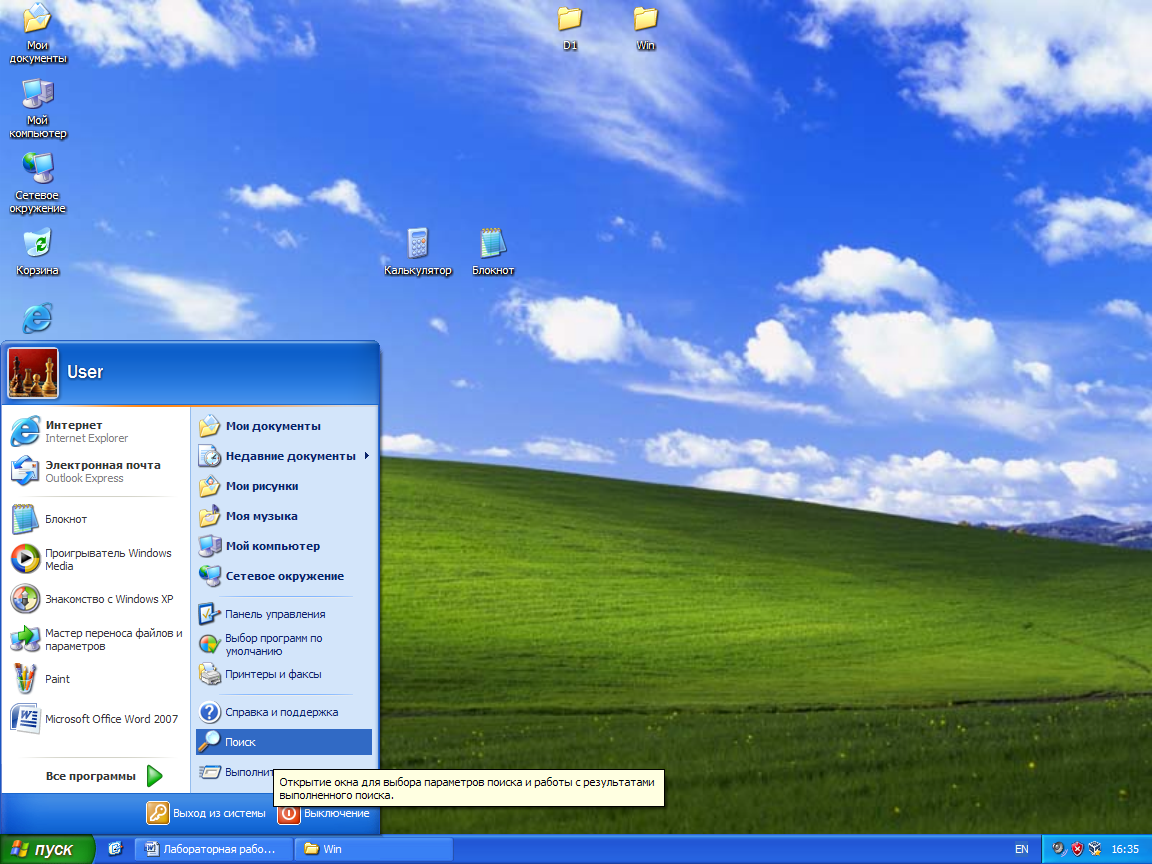Open Панель управления
This screenshot has height=864, width=1152.
[x=284, y=613]
